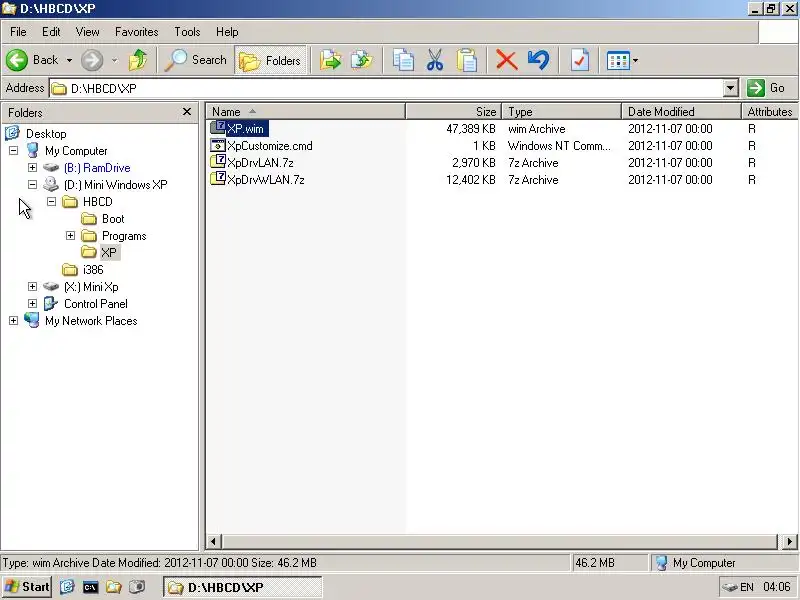The image size is (800, 600).
Task: Delete the file with red X icon
Action: [506, 60]
